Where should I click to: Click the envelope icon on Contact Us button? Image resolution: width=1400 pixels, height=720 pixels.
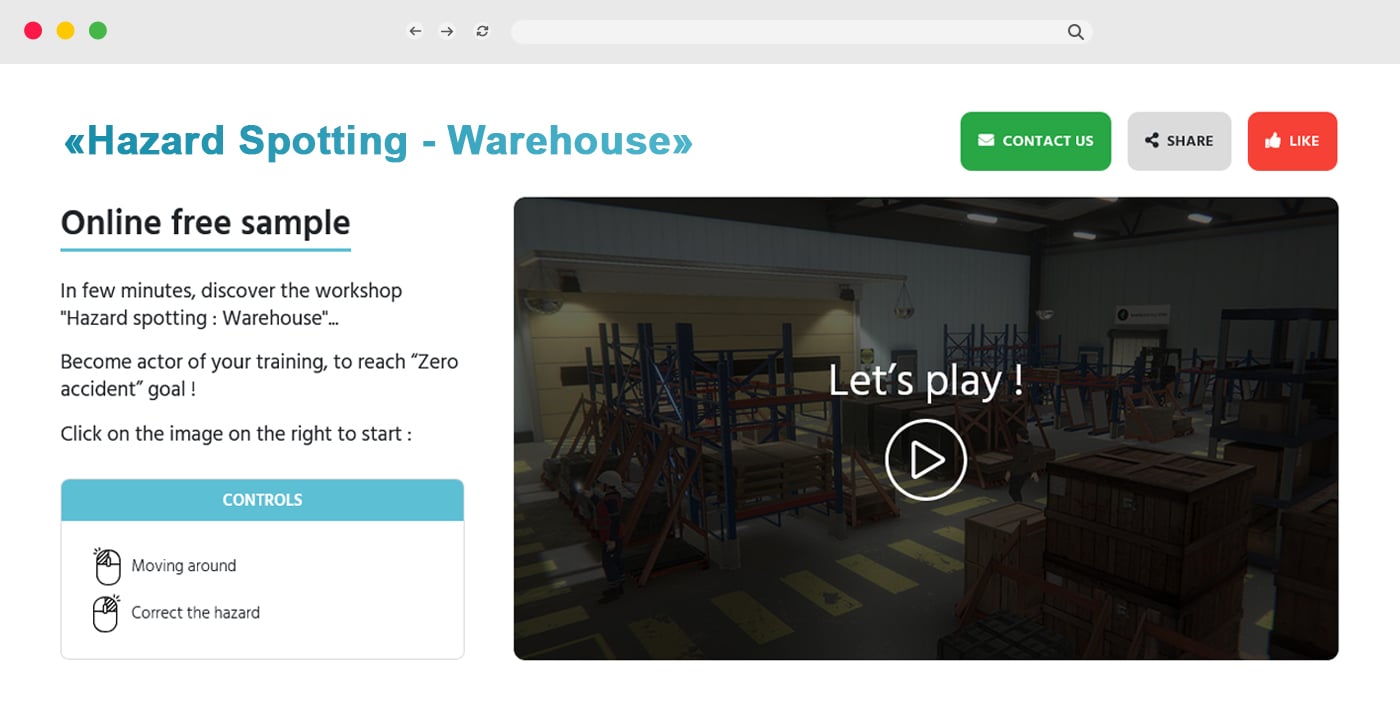pos(987,141)
